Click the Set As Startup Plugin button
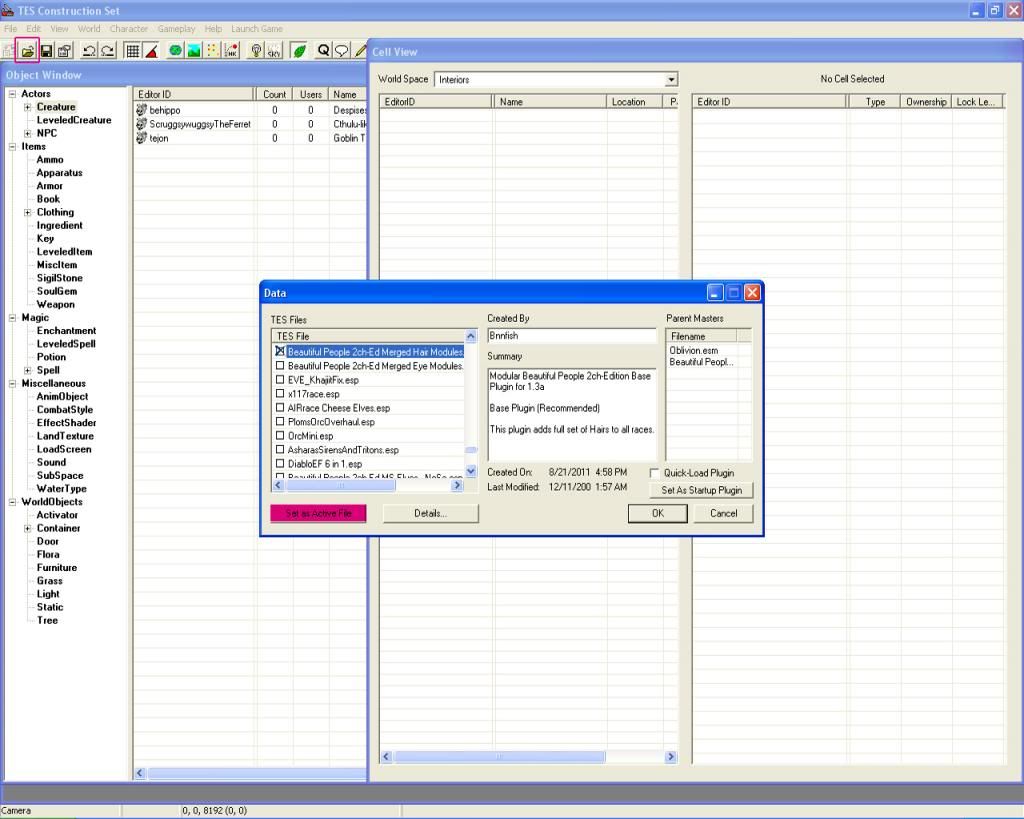 701,491
